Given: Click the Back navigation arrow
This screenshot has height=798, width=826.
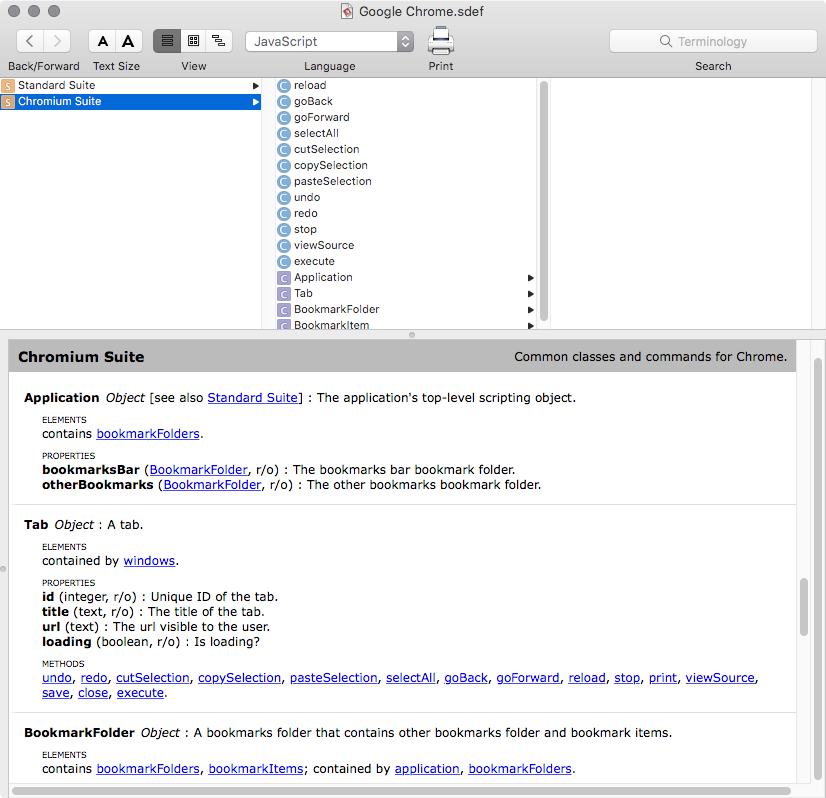Looking at the screenshot, I should pyautogui.click(x=30, y=41).
